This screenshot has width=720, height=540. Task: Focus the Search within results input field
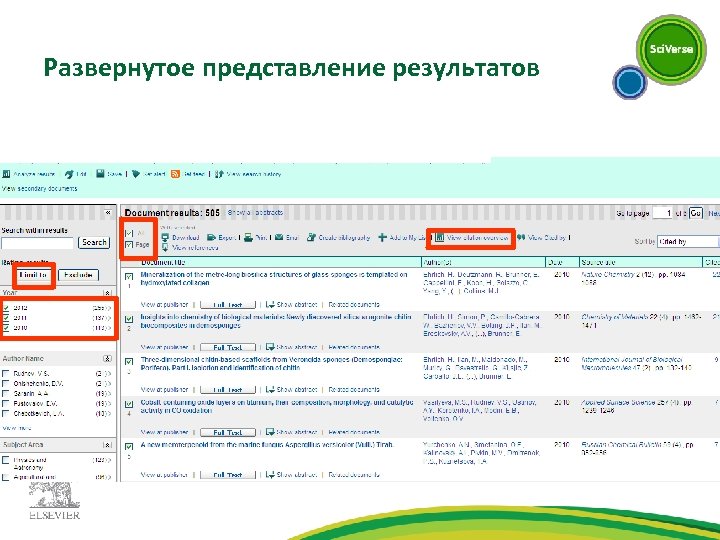37,243
